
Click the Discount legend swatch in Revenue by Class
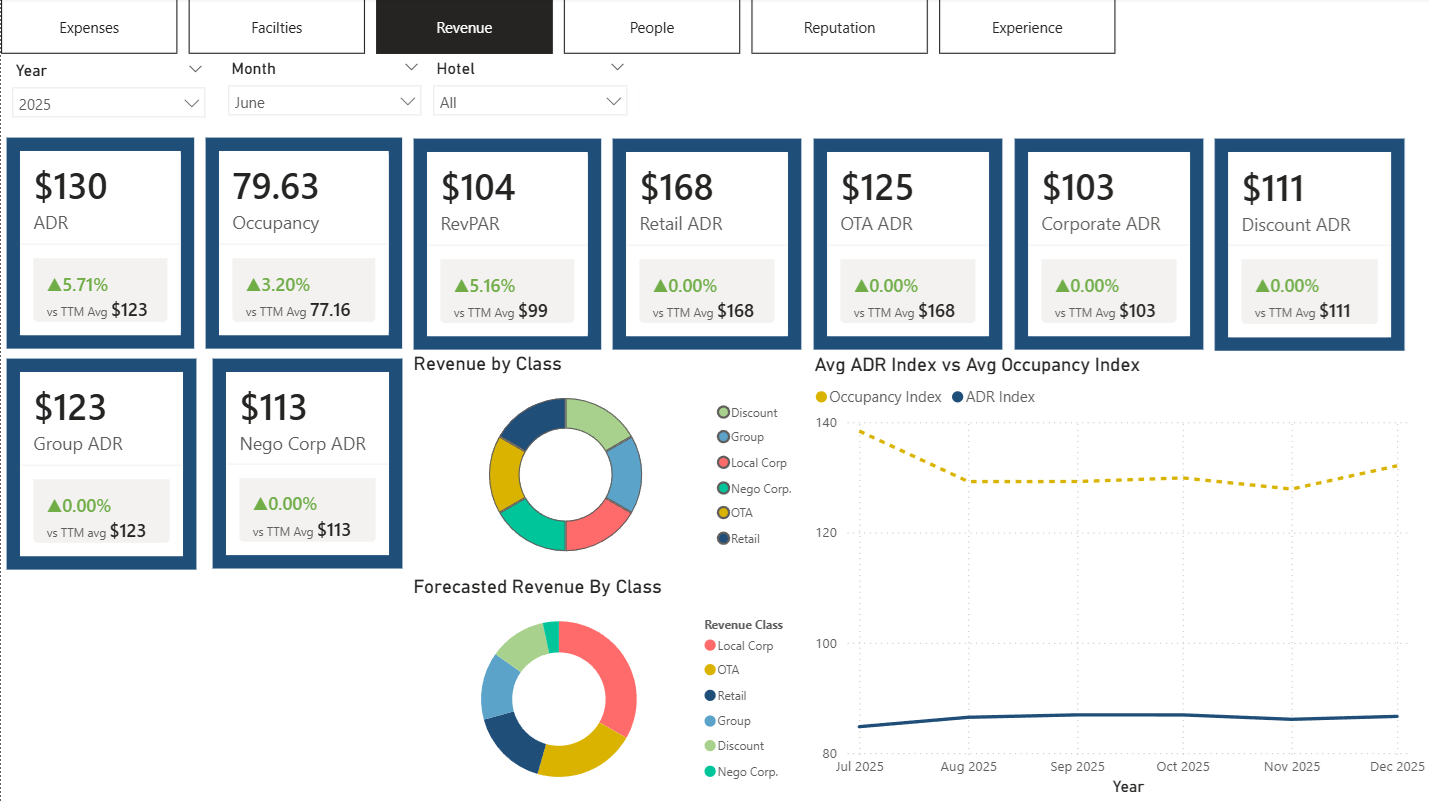point(723,412)
